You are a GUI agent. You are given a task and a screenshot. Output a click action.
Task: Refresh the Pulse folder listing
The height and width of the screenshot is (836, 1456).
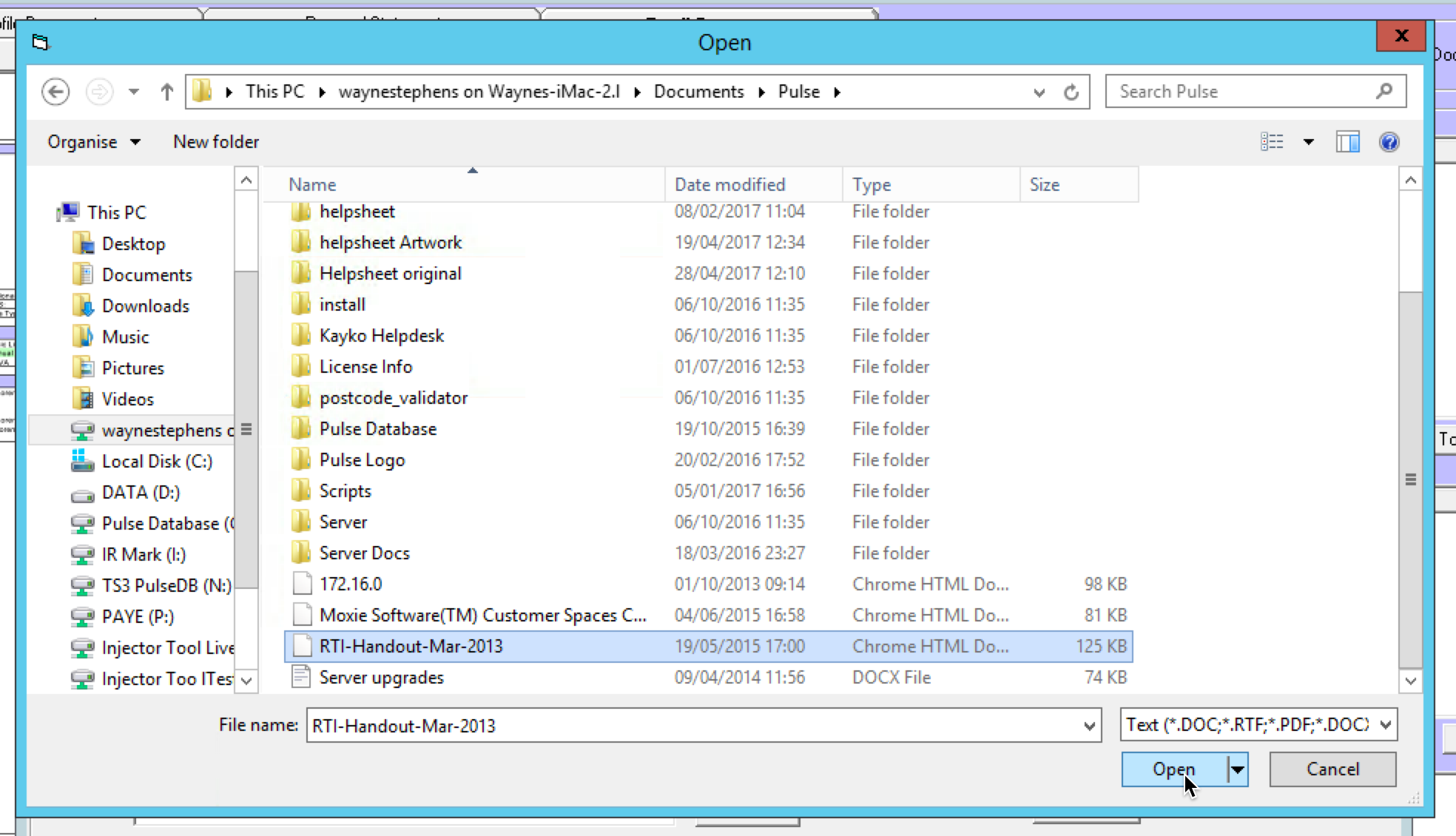[1071, 92]
